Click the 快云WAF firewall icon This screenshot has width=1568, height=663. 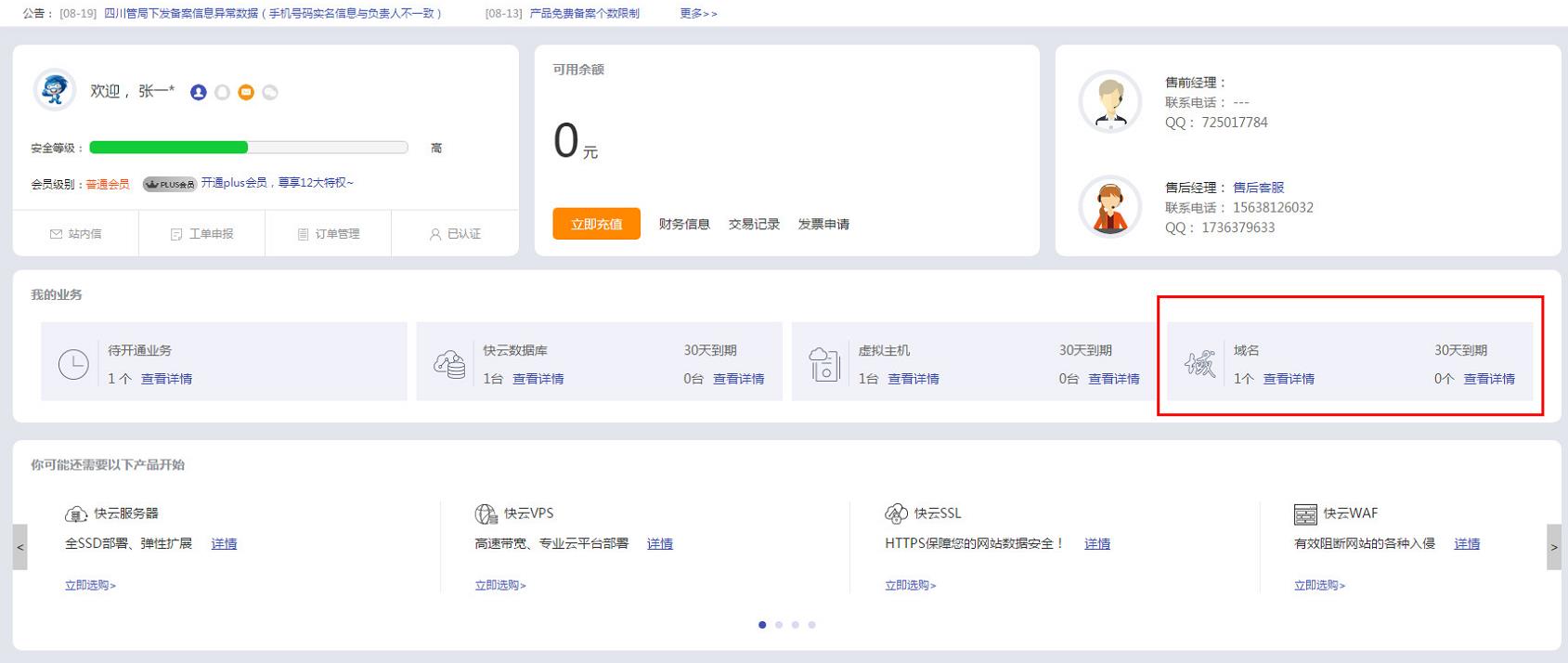[x=1305, y=514]
